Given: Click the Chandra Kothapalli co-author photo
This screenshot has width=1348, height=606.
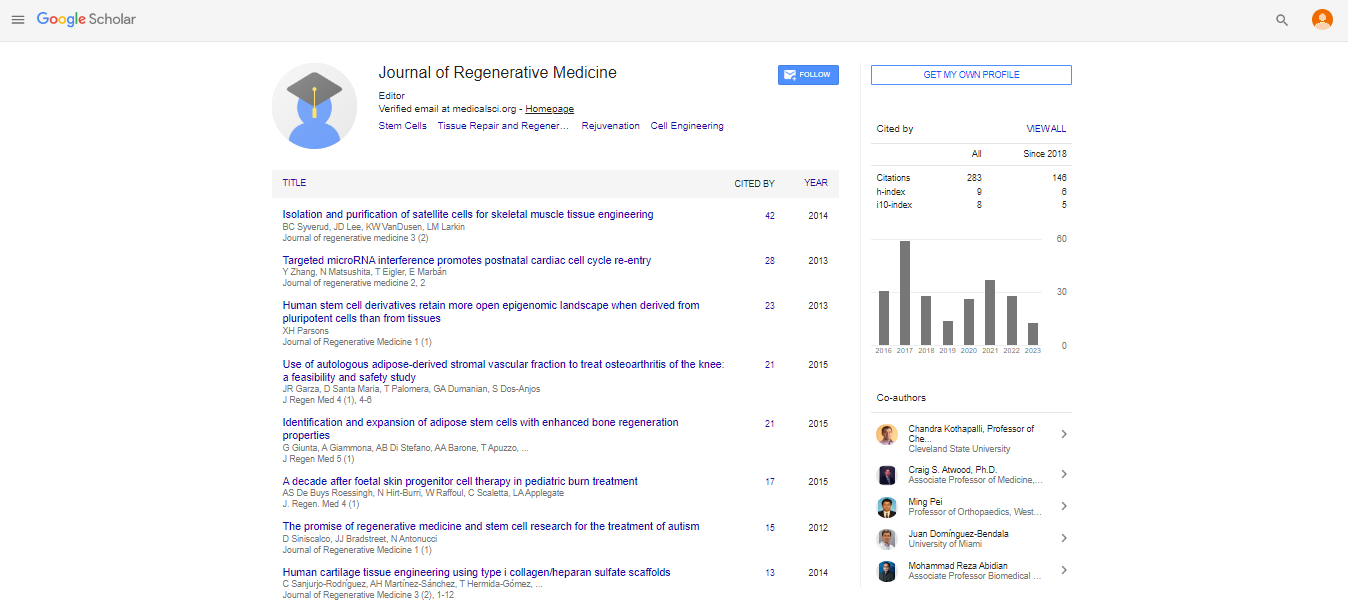Looking at the screenshot, I should [x=887, y=434].
